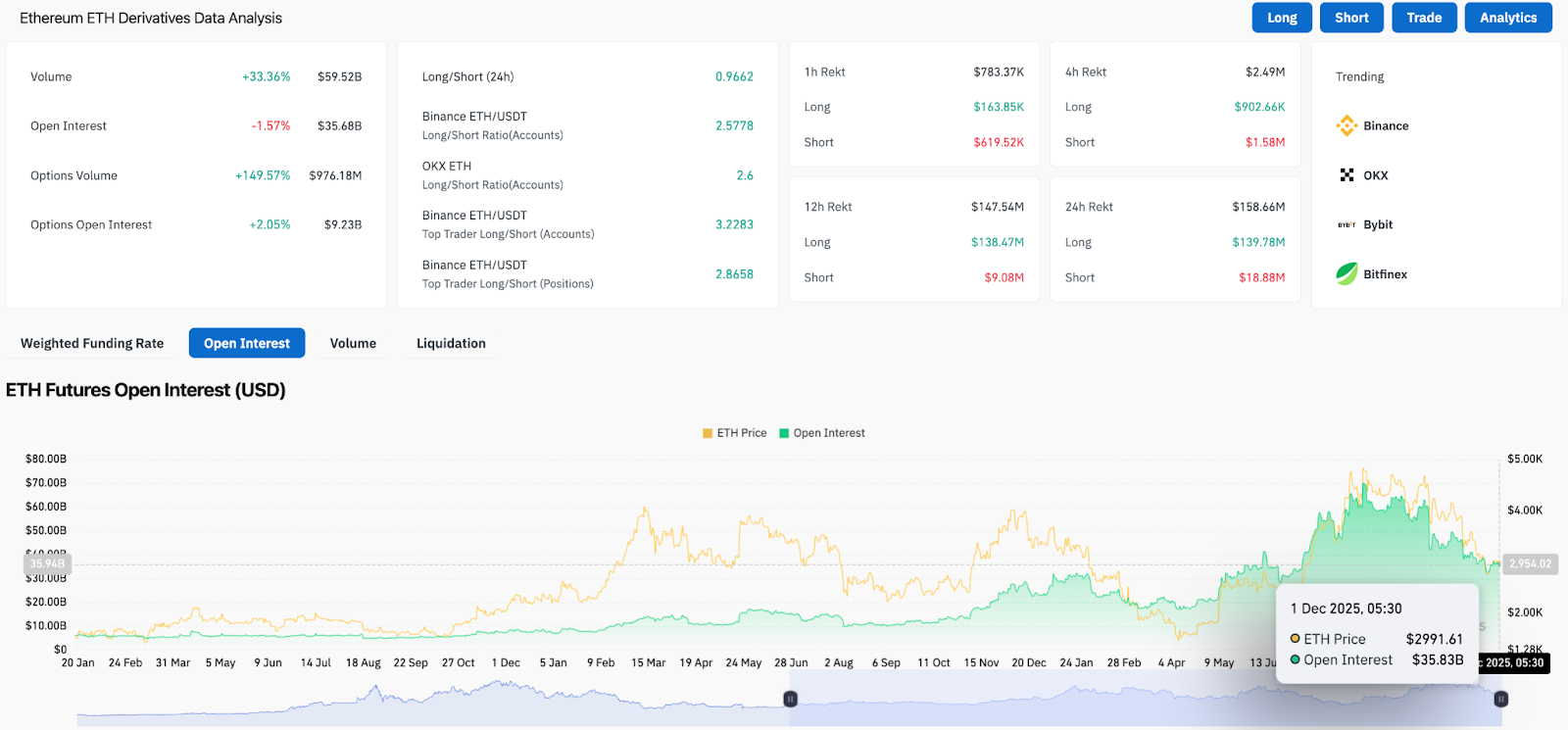
Task: Open the Analytics button
Action: [1507, 18]
